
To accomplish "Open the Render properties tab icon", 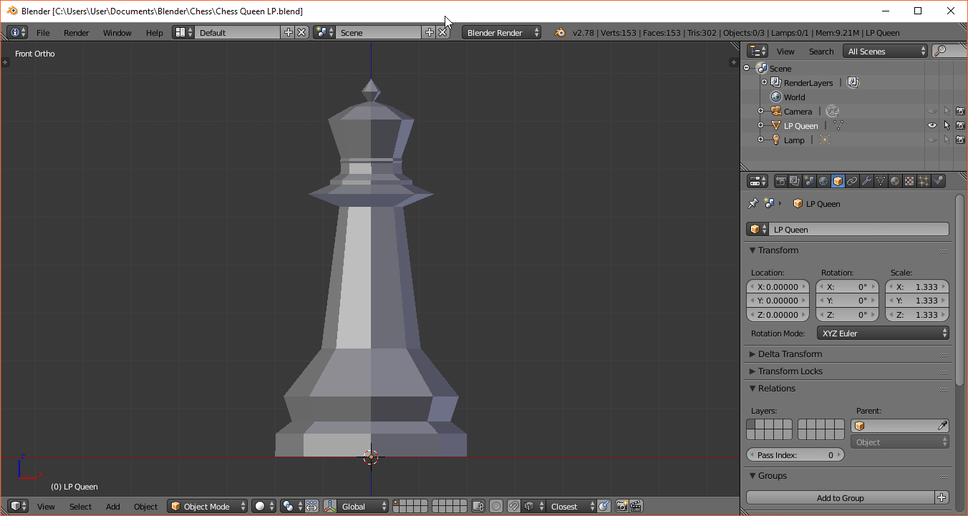I will click(781, 181).
